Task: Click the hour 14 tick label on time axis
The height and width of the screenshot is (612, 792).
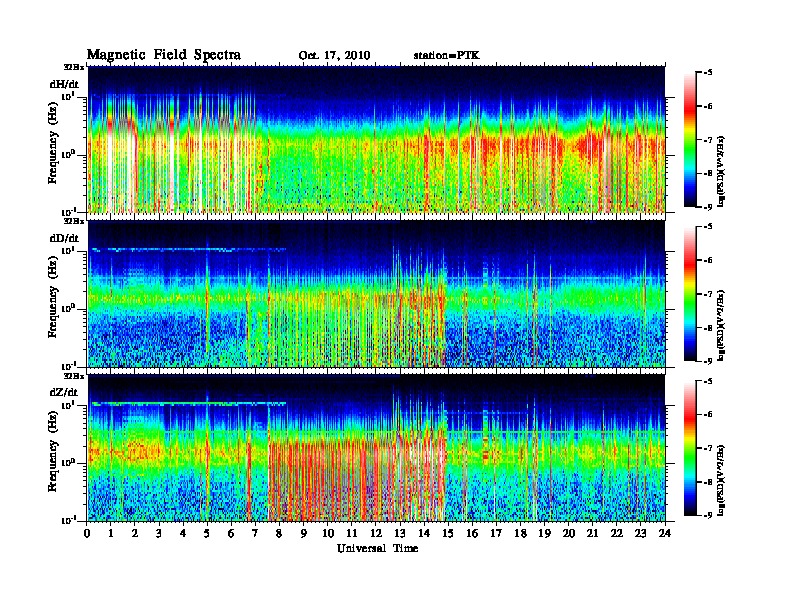Action: 424,533
